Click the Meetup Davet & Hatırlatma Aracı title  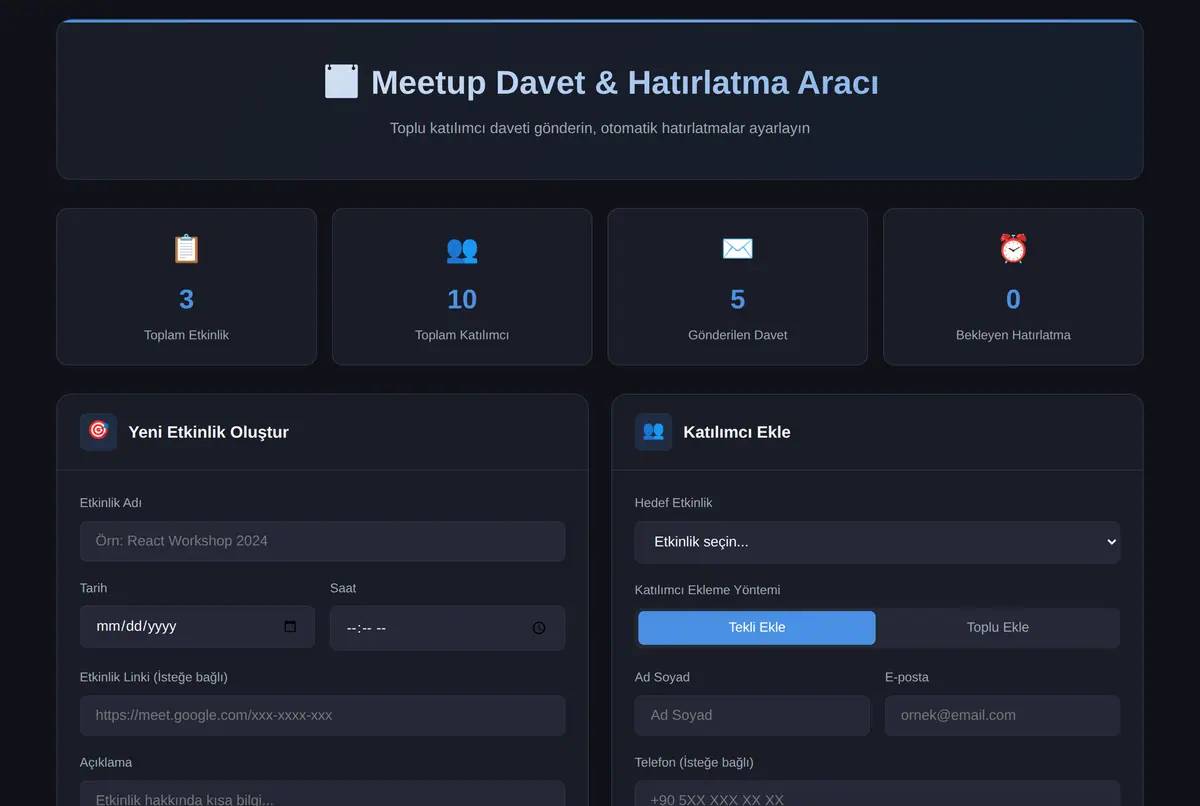(x=625, y=82)
